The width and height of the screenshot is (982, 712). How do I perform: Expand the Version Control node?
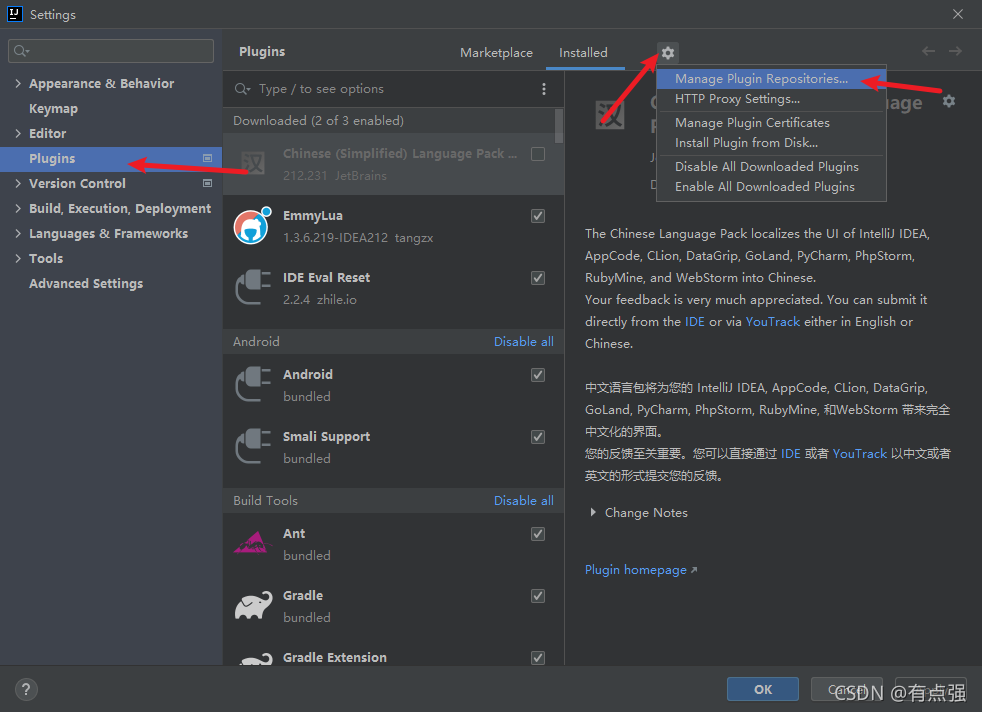(x=18, y=183)
